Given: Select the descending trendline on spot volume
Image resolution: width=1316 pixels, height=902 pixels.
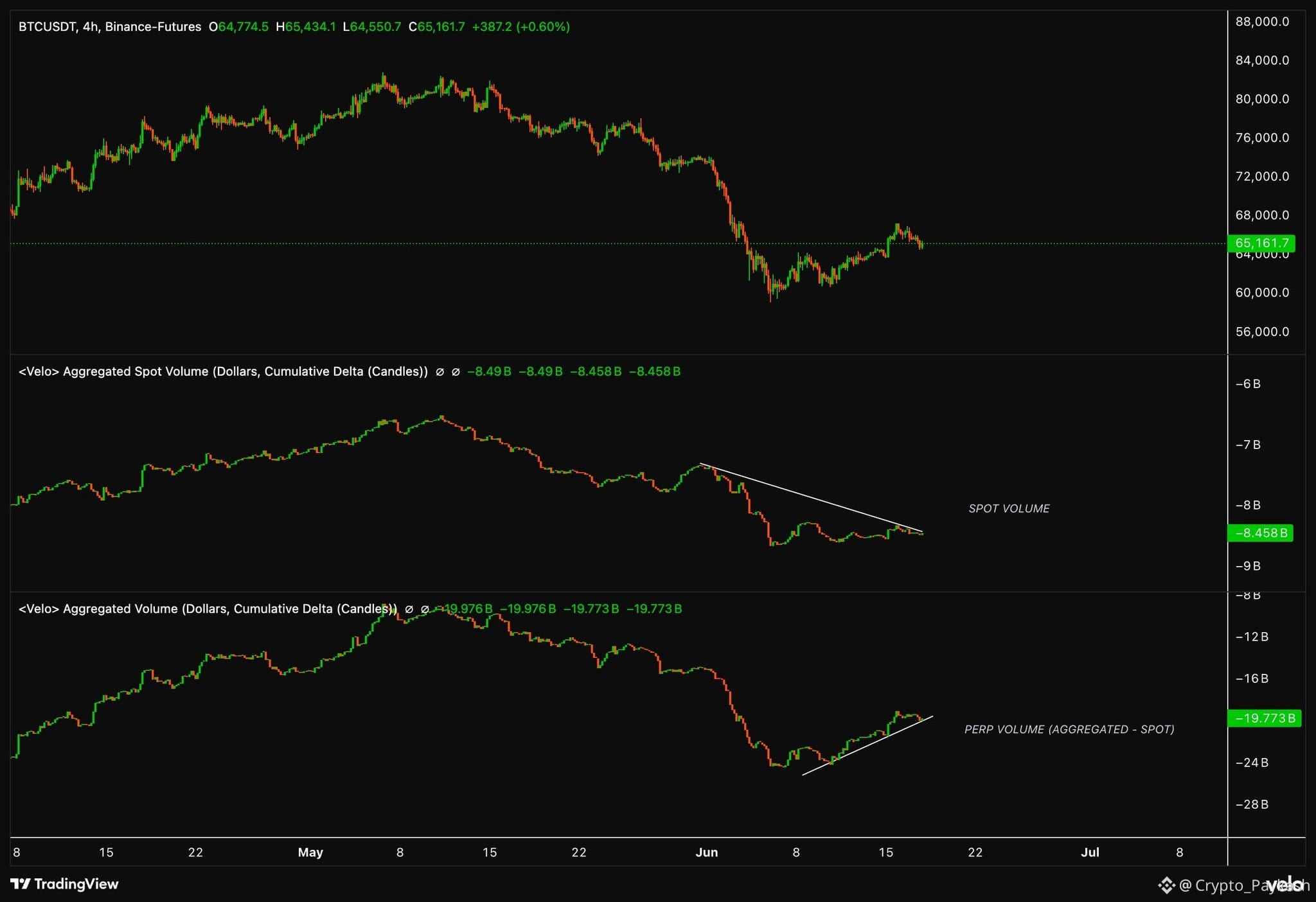Looking at the screenshot, I should pyautogui.click(x=811, y=498).
